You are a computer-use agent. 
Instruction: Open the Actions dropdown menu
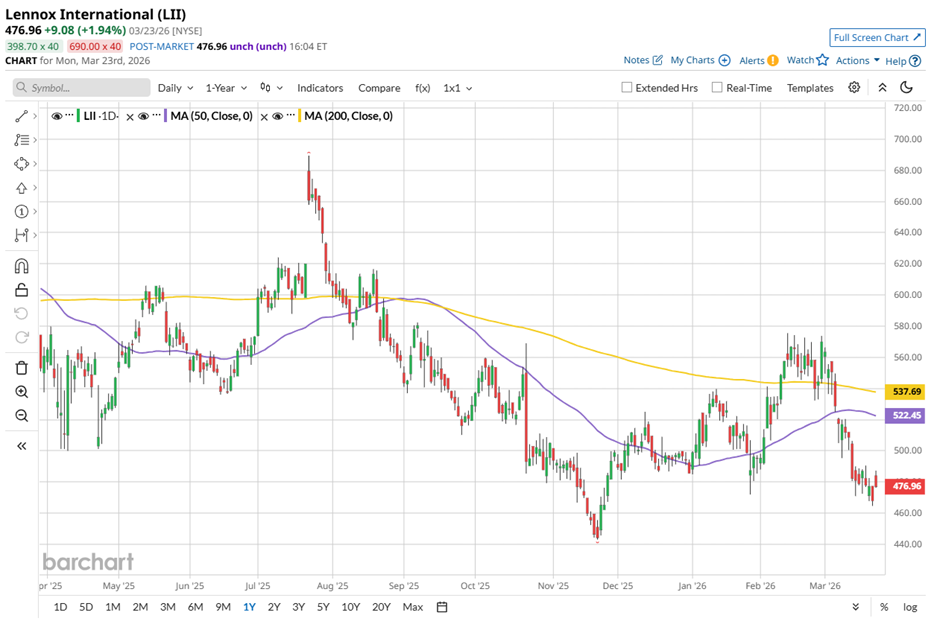tap(858, 60)
